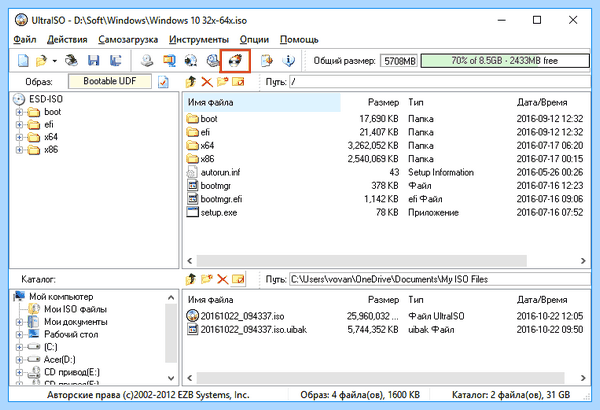Expand the Acer(D:) drive node
The width and height of the screenshot is (600, 410).
pos(19,360)
